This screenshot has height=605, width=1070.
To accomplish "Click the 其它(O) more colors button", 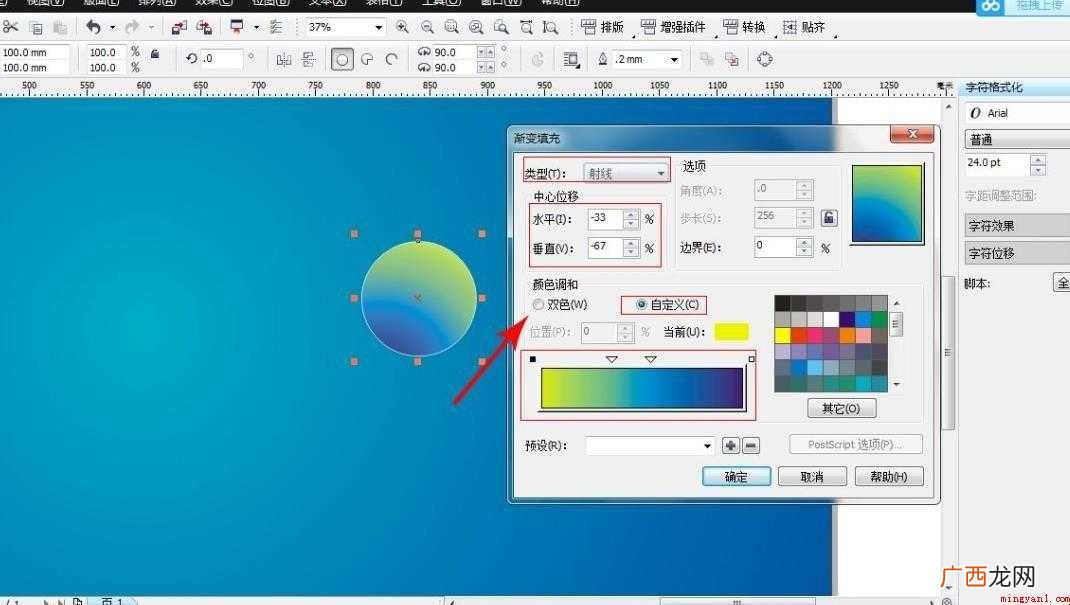I will (841, 408).
